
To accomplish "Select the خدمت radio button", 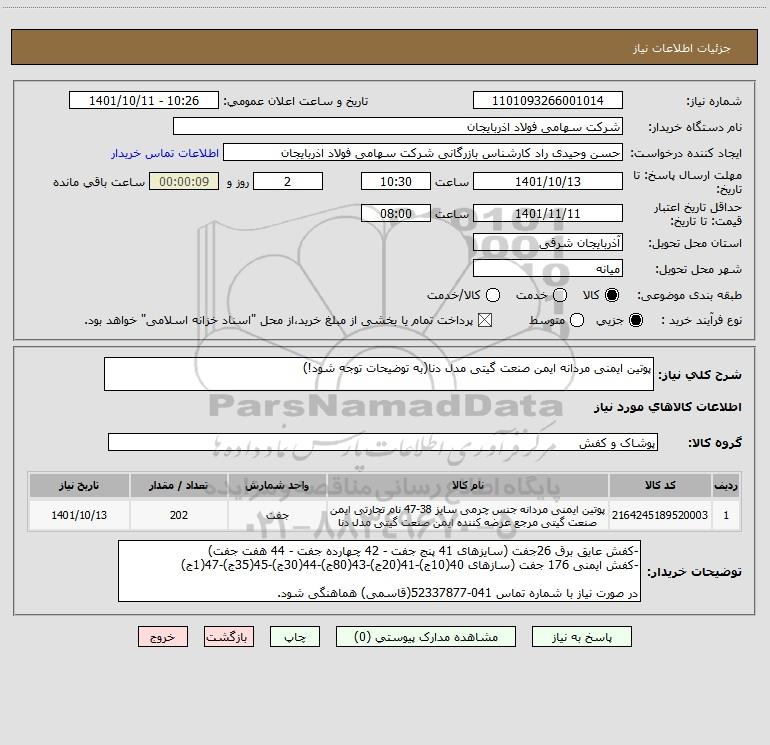I will 560,295.
